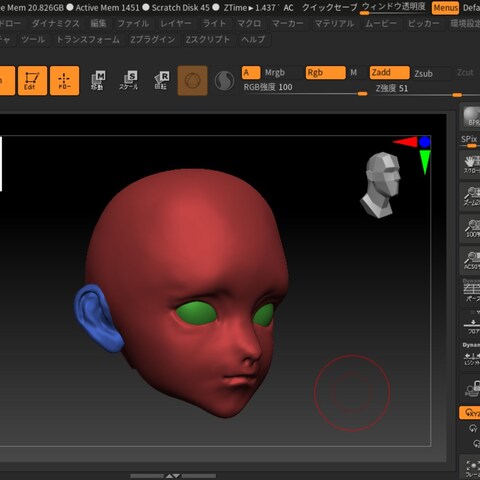Select the Draw (ドロー) pointer button
Viewport: 480px width, 480px height.
click(x=65, y=81)
